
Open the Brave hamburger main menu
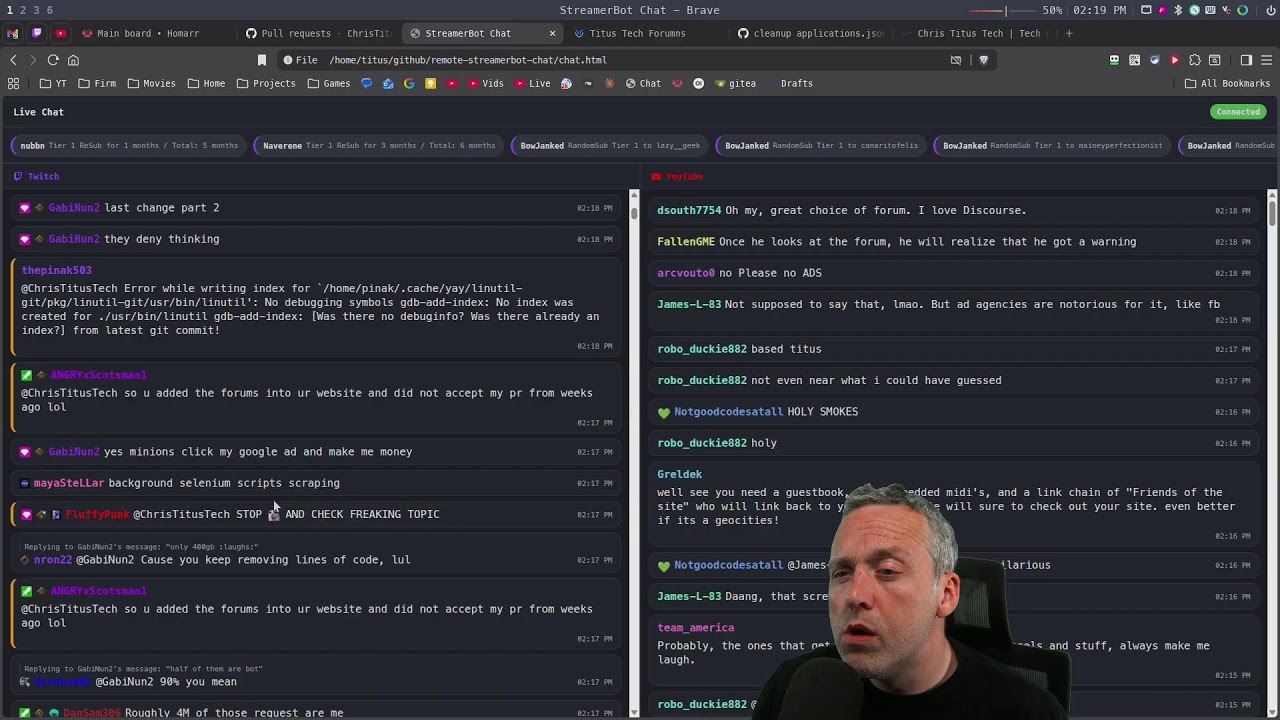1266,60
